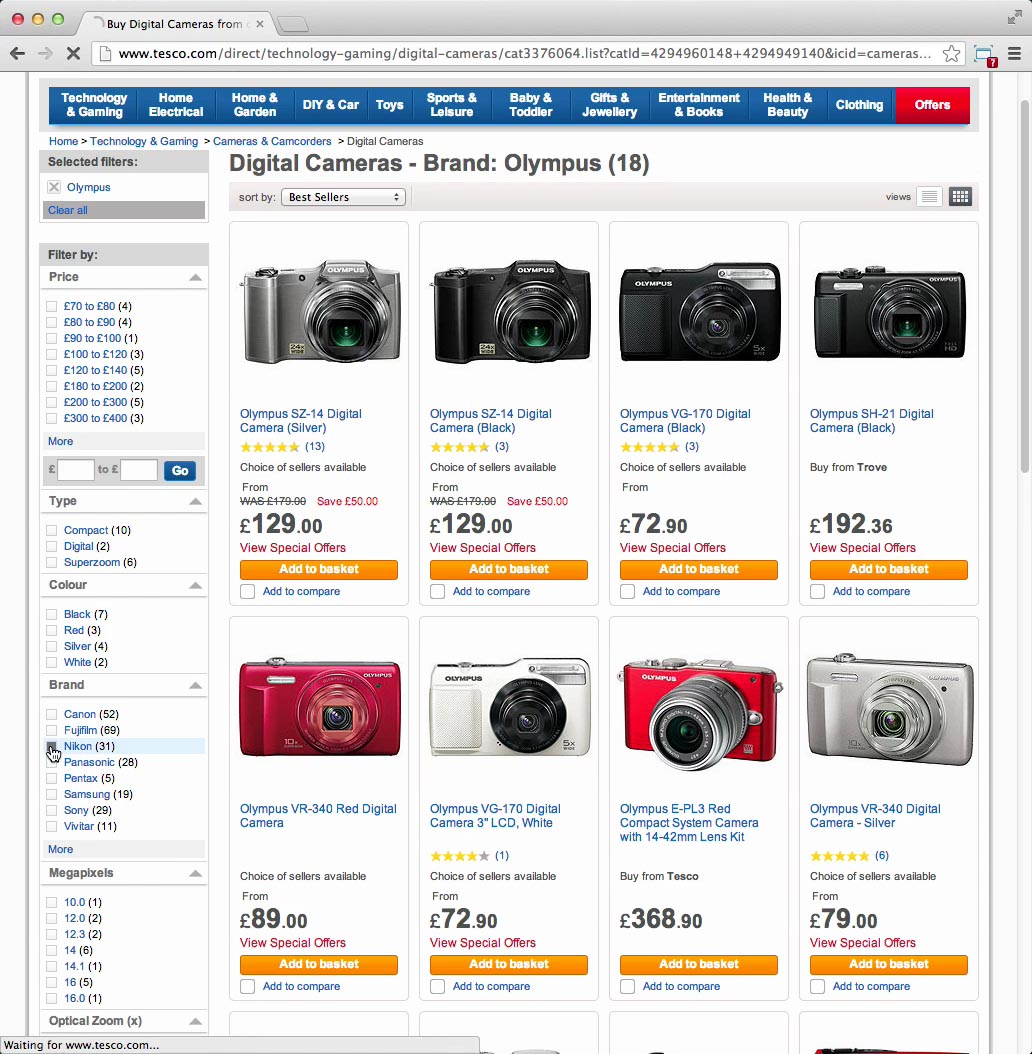The height and width of the screenshot is (1054, 1032).
Task: Click the star rating of Olympus VR-340 Silver
Action: [840, 856]
